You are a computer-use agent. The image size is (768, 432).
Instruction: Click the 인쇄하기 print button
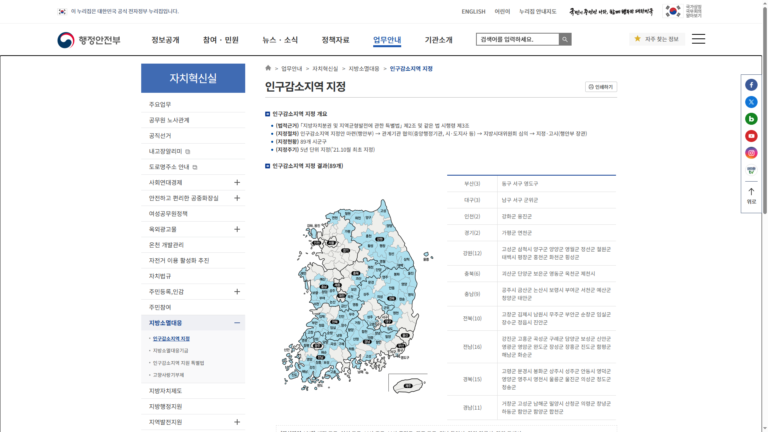tap(601, 87)
